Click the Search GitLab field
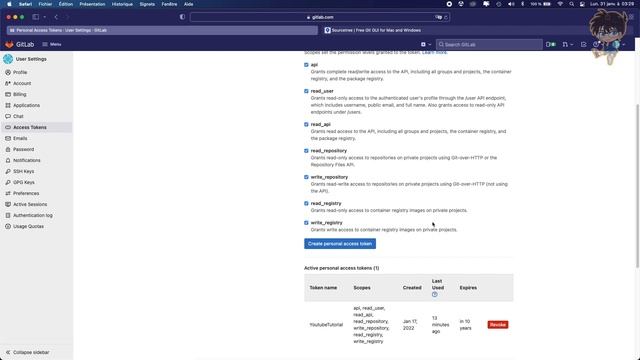Image resolution: width=640 pixels, height=360 pixels. click(x=489, y=44)
